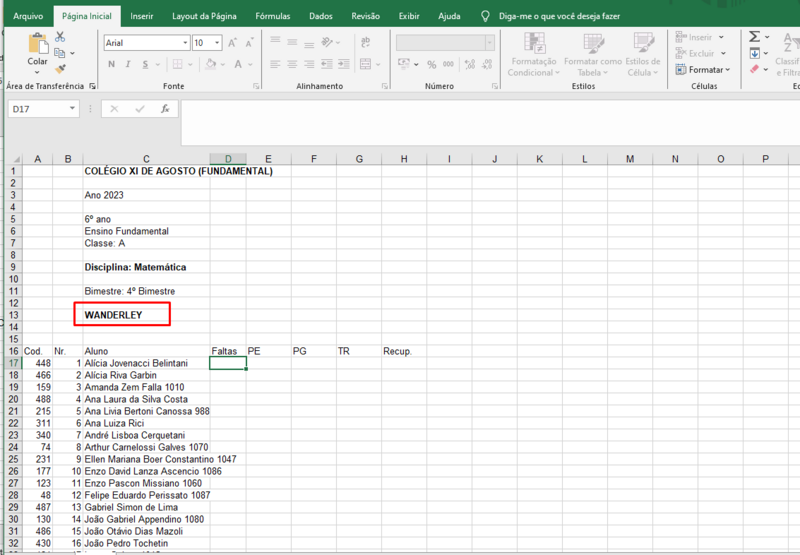Click the Diga-me lightbulb icon
This screenshot has width=800, height=555.
(x=485, y=16)
